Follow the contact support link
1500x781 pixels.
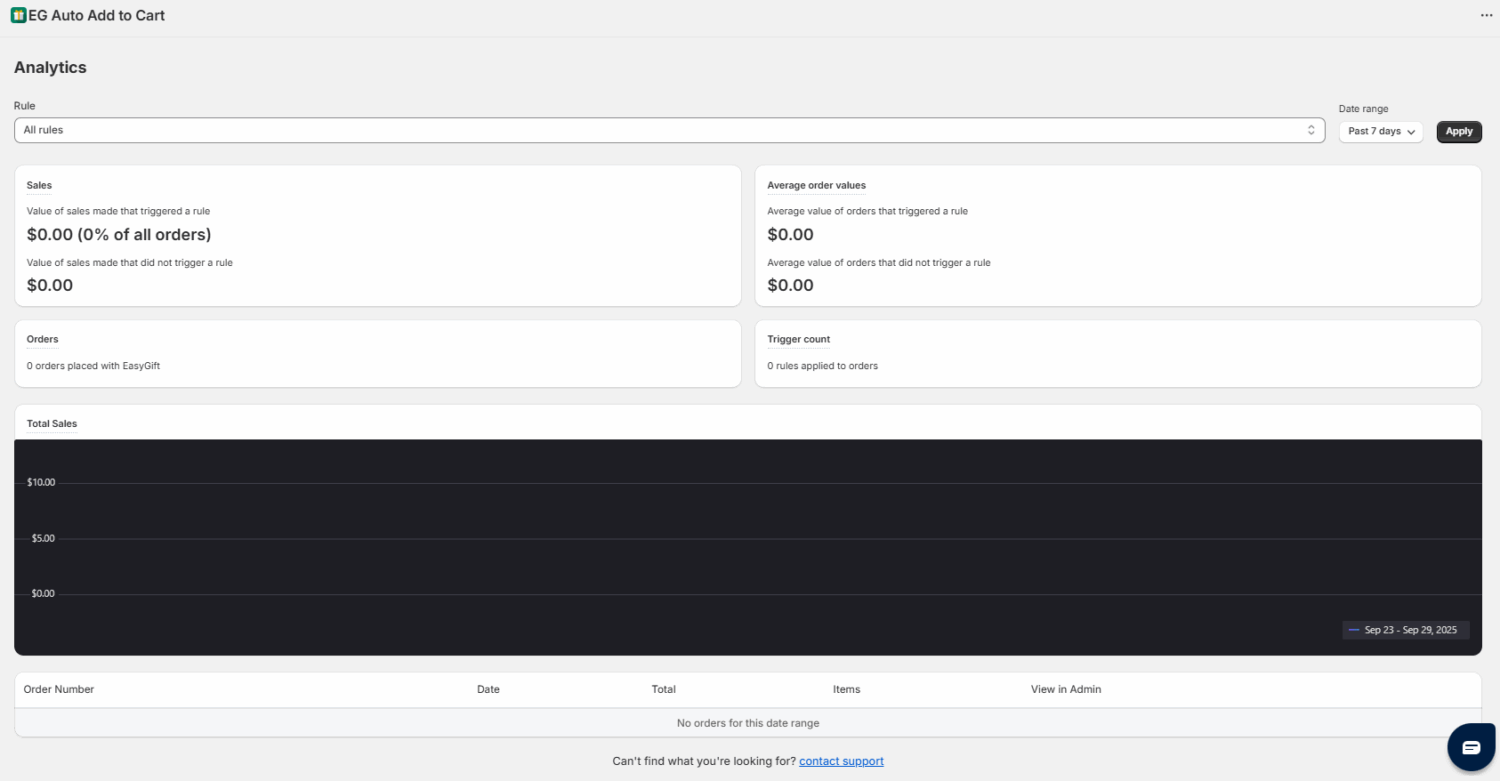(841, 761)
